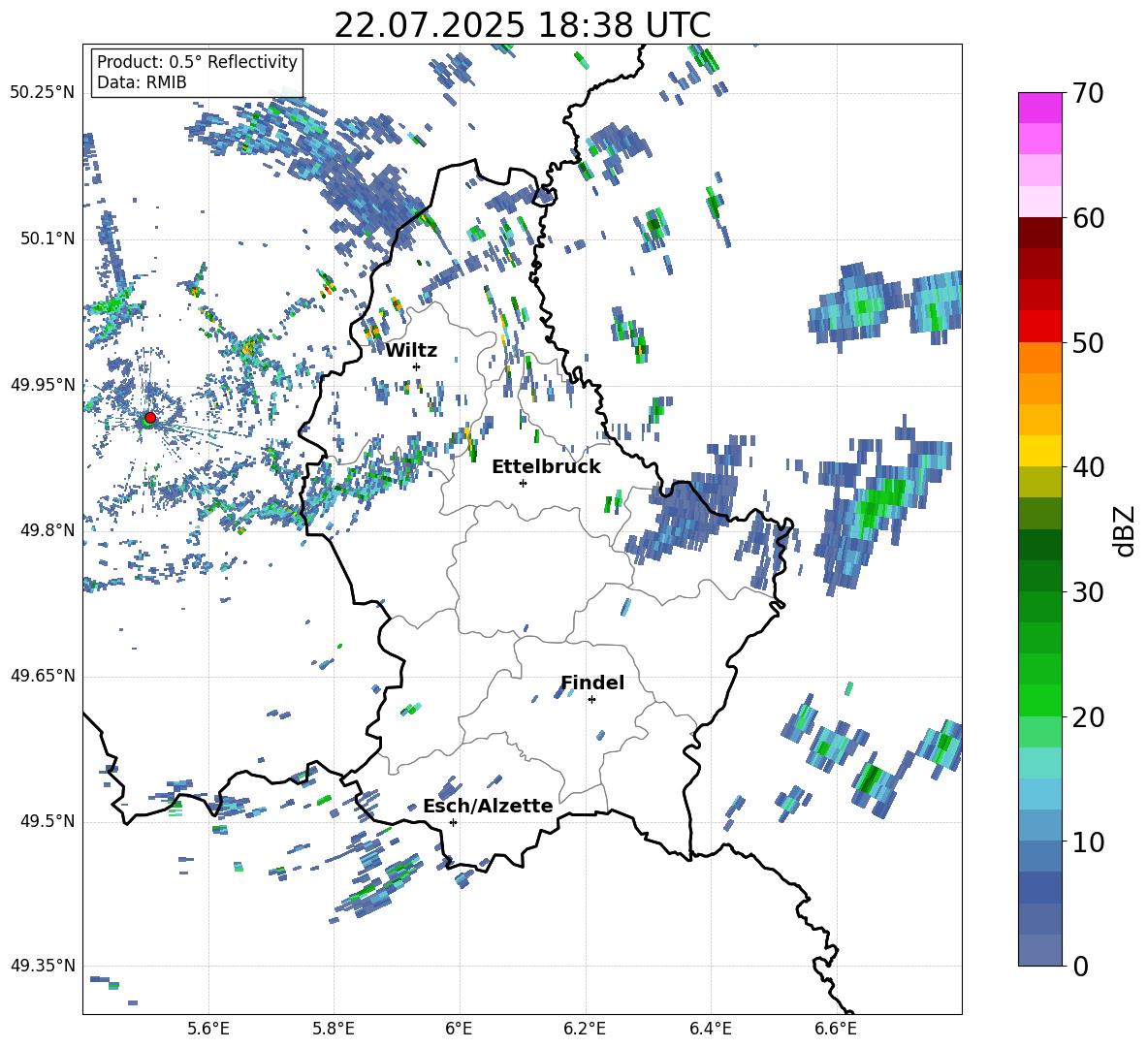Screen dimensions: 1148x1048
Task: Click the magenta top segment of the colorbar
Action: point(1039,108)
